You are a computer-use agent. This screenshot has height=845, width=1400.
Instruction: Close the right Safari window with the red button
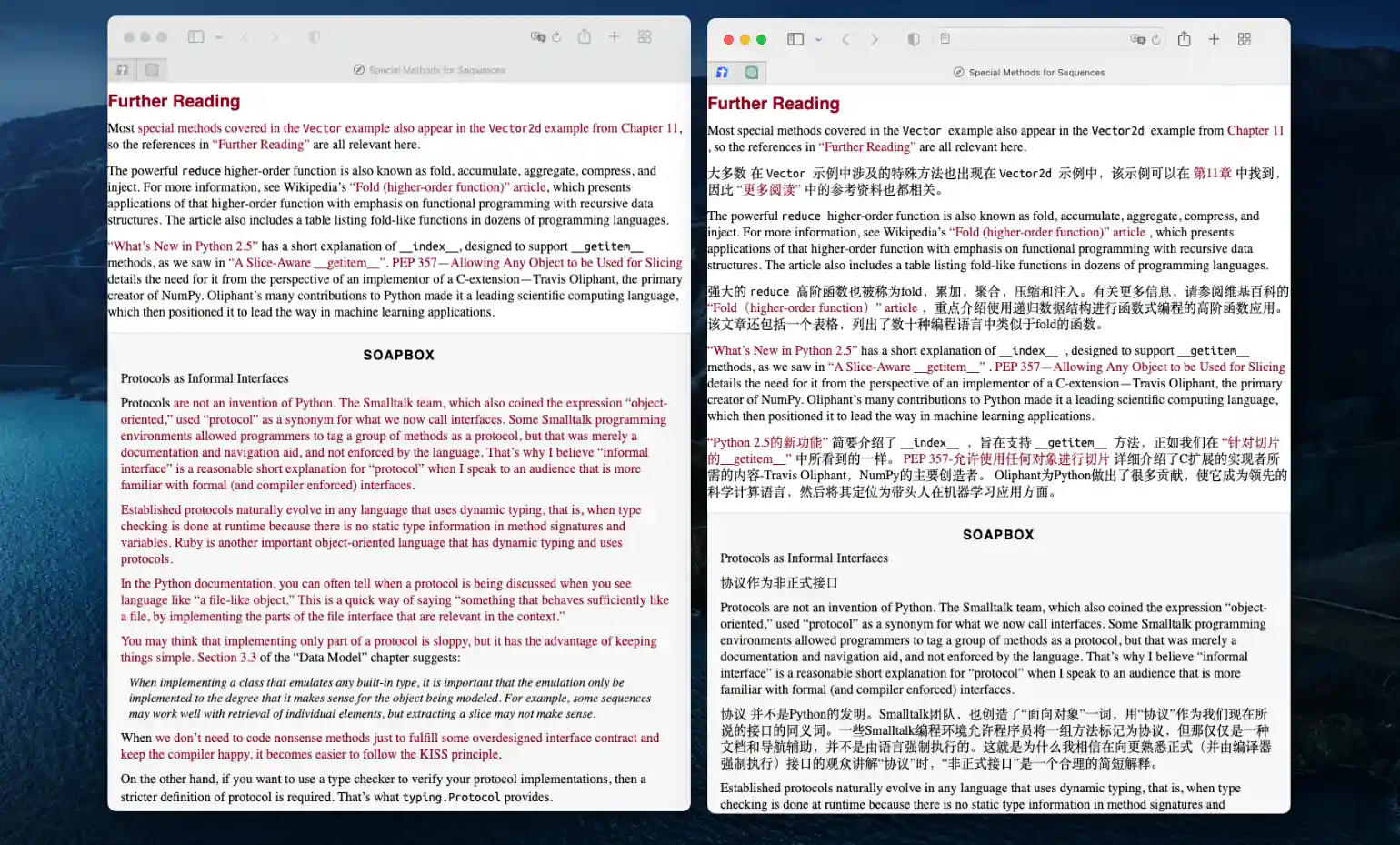point(728,39)
